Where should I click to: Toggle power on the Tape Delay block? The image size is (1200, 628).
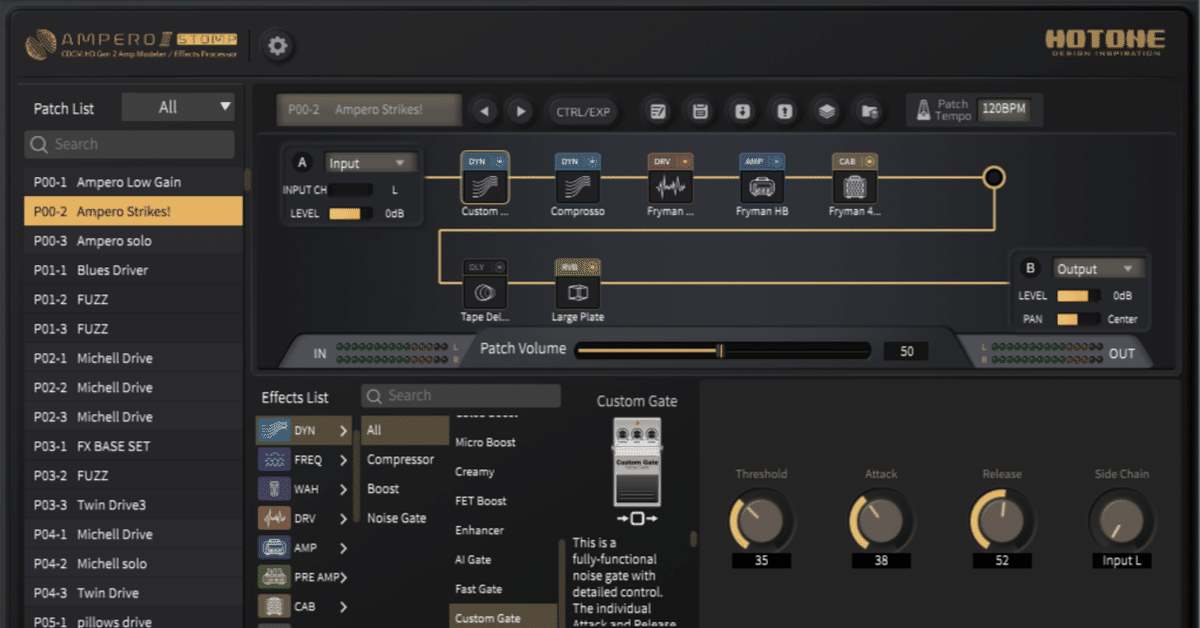[500, 267]
